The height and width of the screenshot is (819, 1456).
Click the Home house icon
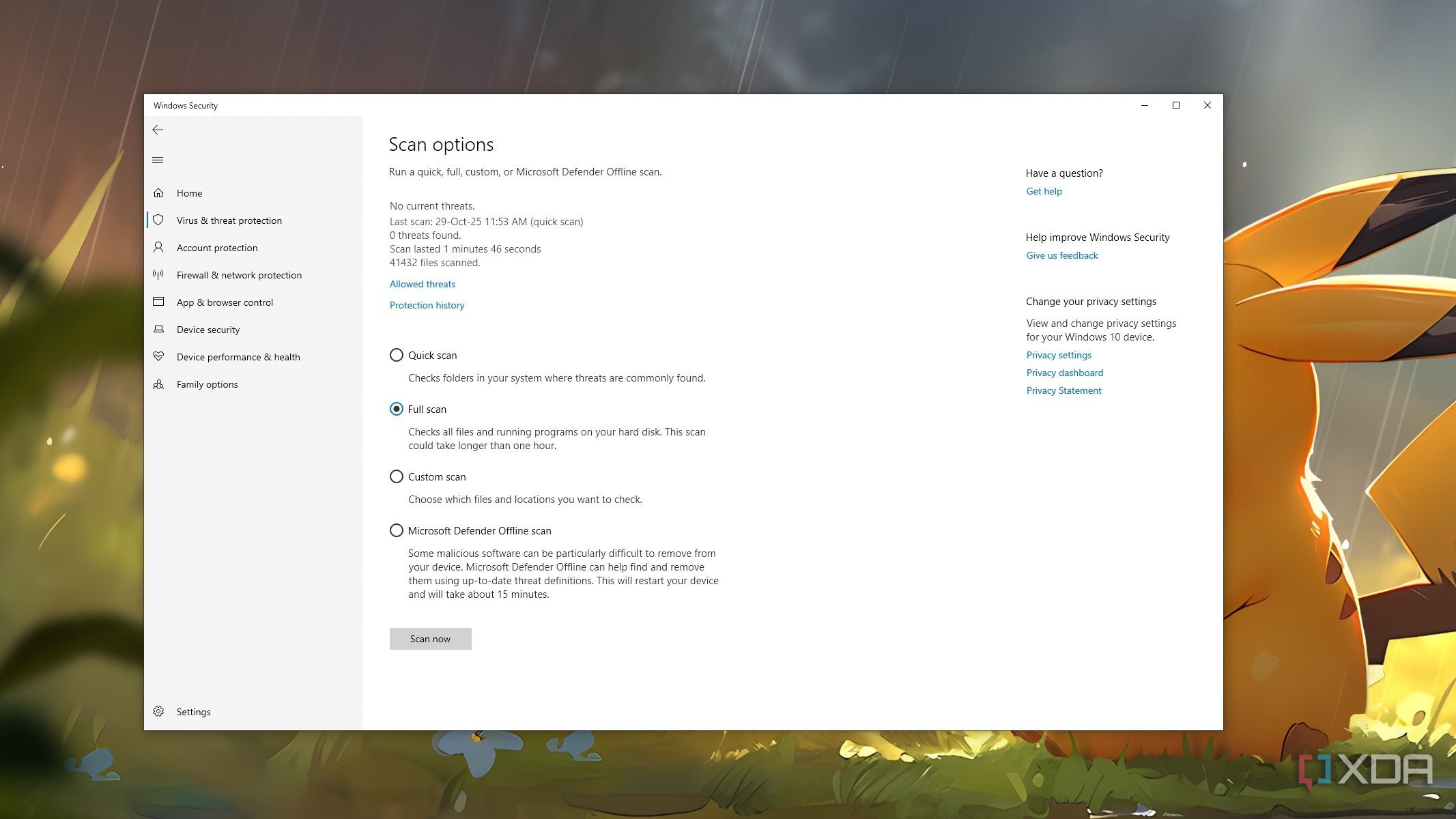pos(158,193)
